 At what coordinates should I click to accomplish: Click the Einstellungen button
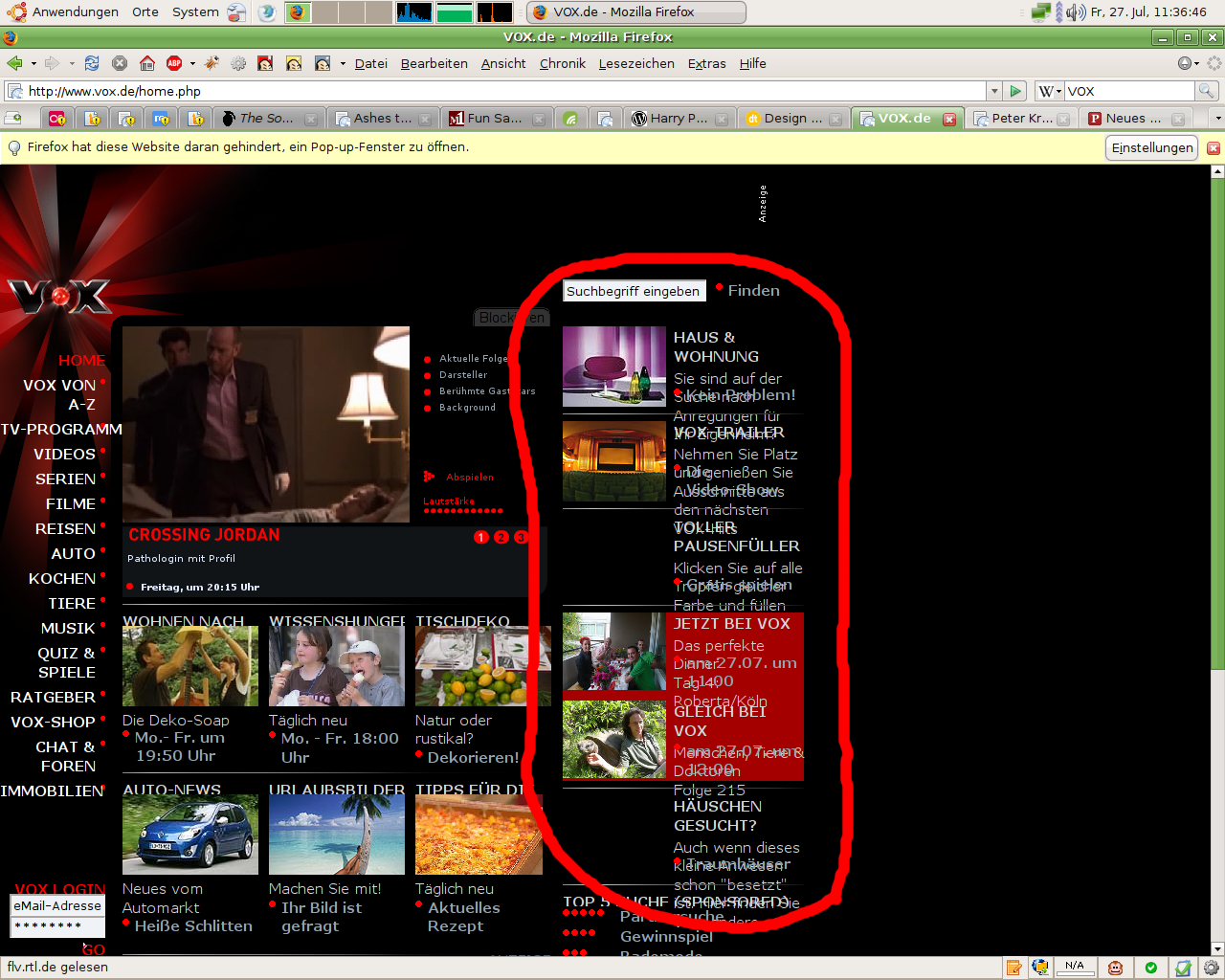(x=1152, y=147)
